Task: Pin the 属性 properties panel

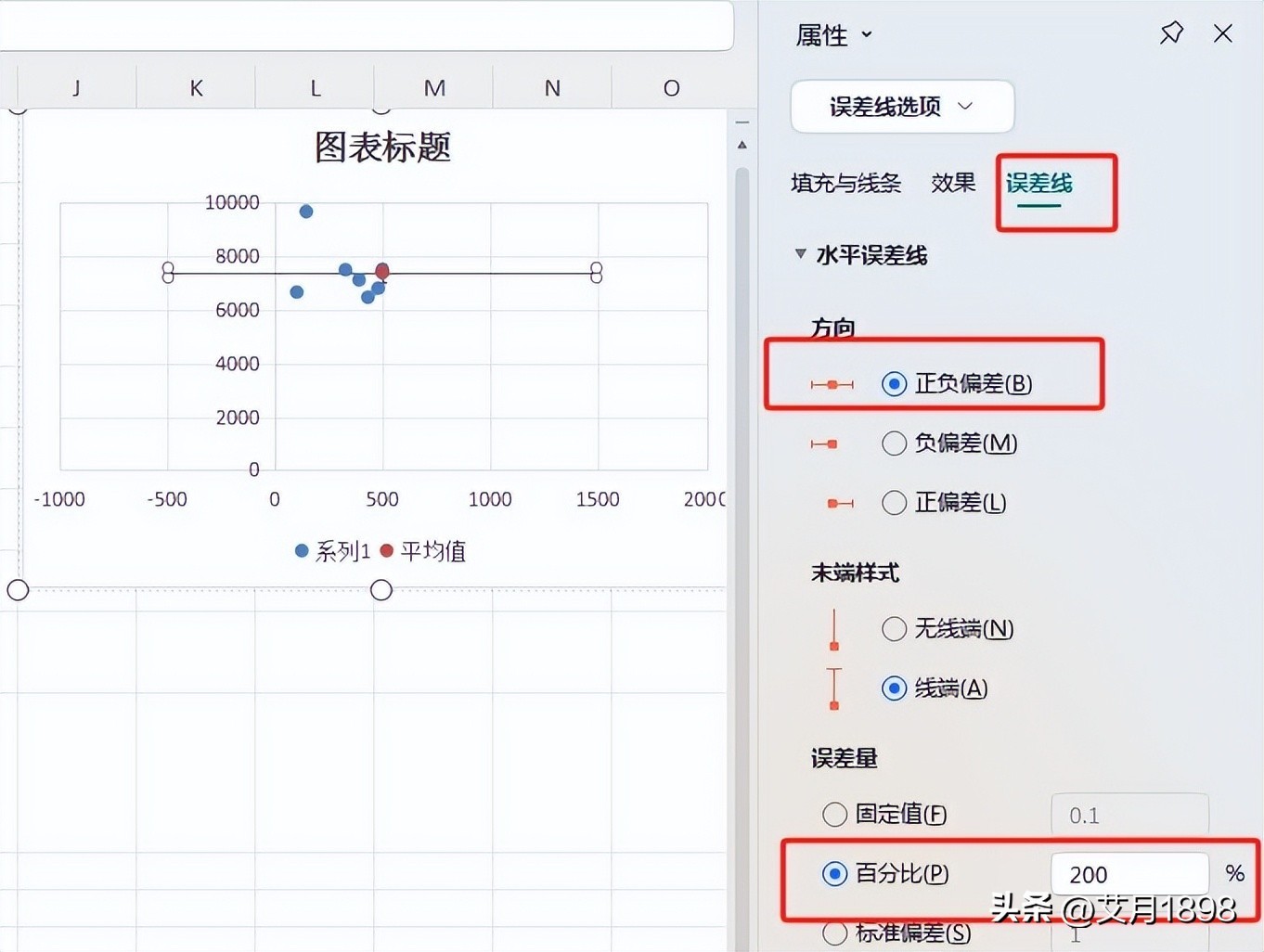Action: tap(1171, 33)
